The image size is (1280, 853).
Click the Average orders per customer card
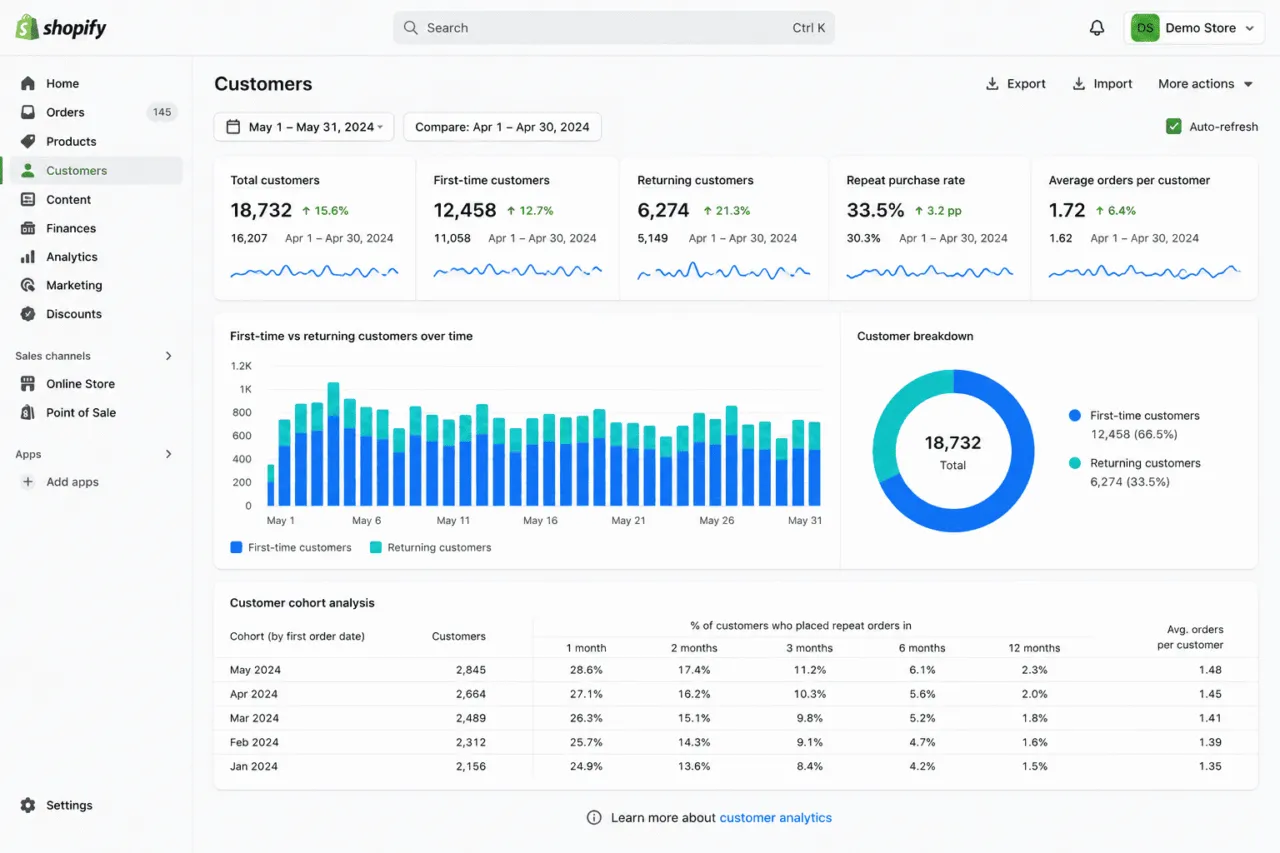tap(1144, 228)
